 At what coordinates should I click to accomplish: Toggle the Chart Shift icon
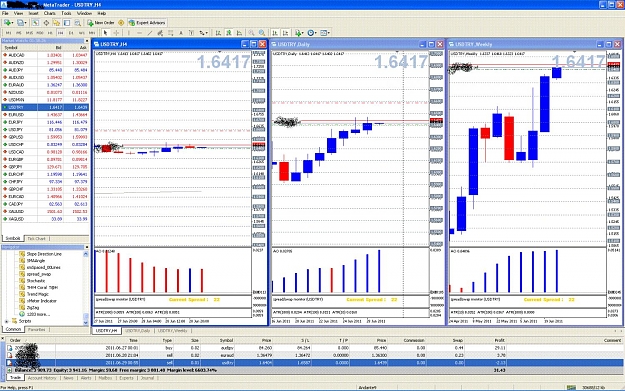(285, 33)
